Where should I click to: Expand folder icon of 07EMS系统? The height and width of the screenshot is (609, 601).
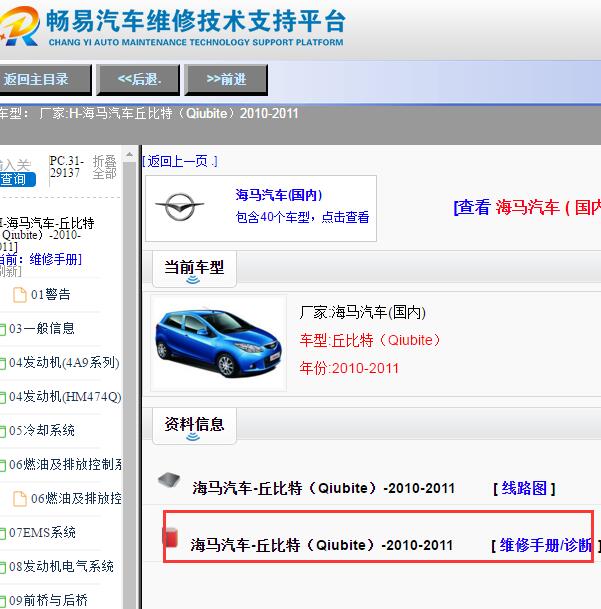3,533
